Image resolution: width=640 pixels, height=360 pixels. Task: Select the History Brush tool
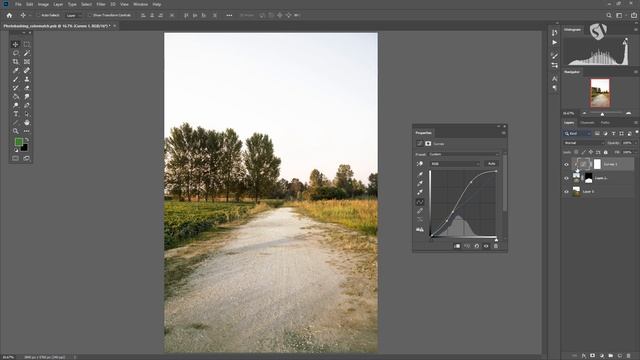pyautogui.click(x=16, y=88)
